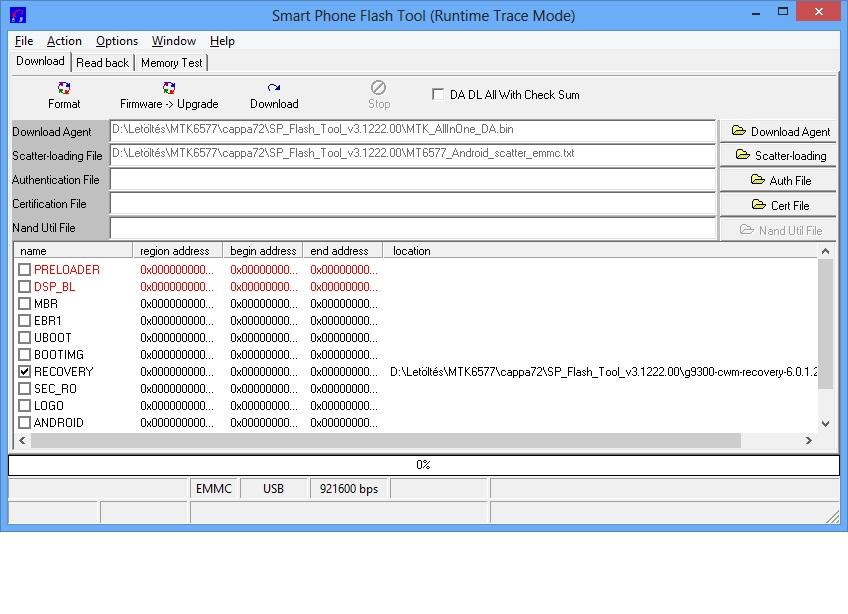This screenshot has width=848, height=614.
Task: Switch to the Read back tab
Action: click(x=102, y=63)
